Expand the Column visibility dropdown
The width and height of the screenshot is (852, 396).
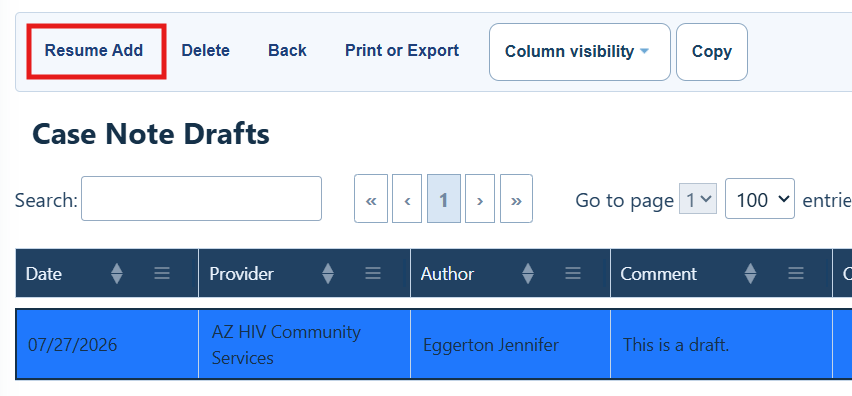(580, 52)
